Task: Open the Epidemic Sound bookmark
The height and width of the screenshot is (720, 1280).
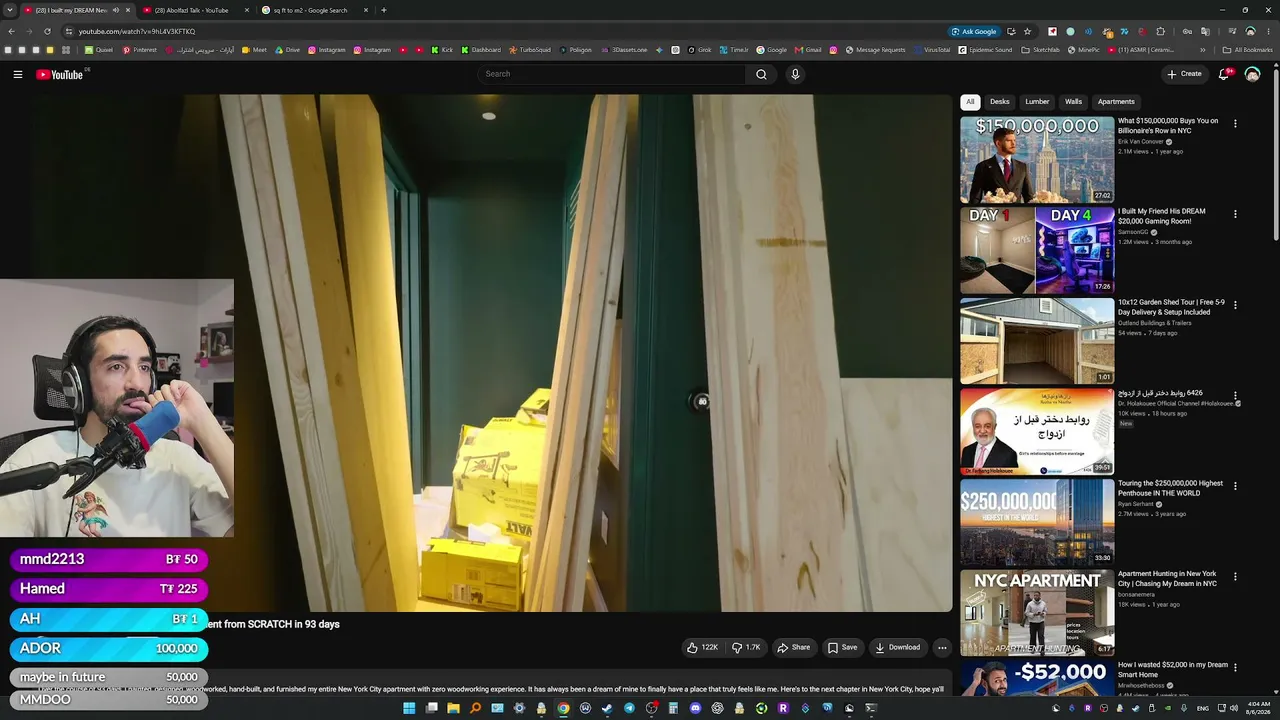Action: point(985,50)
